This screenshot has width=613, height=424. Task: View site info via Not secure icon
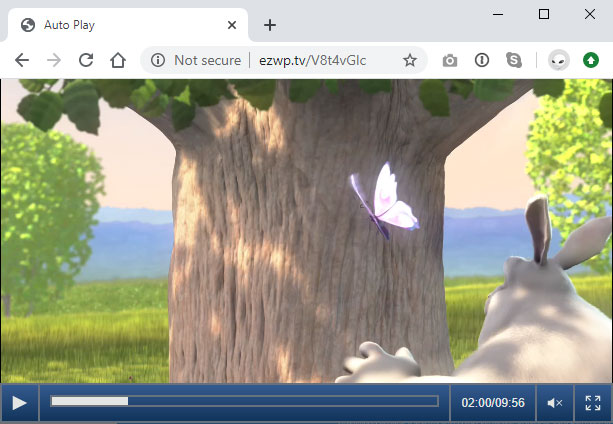(158, 60)
